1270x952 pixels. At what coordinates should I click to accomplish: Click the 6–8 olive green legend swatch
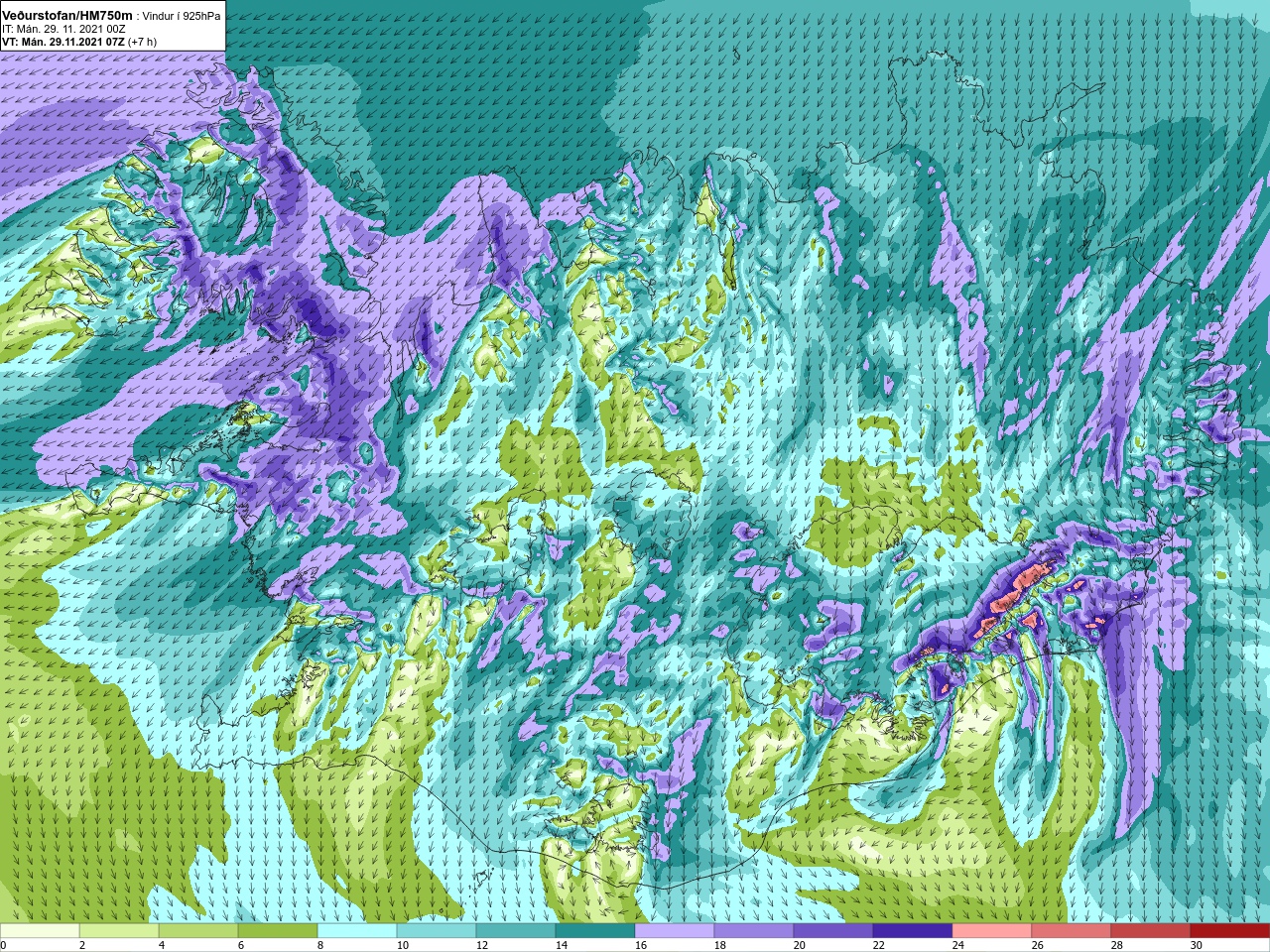278,931
